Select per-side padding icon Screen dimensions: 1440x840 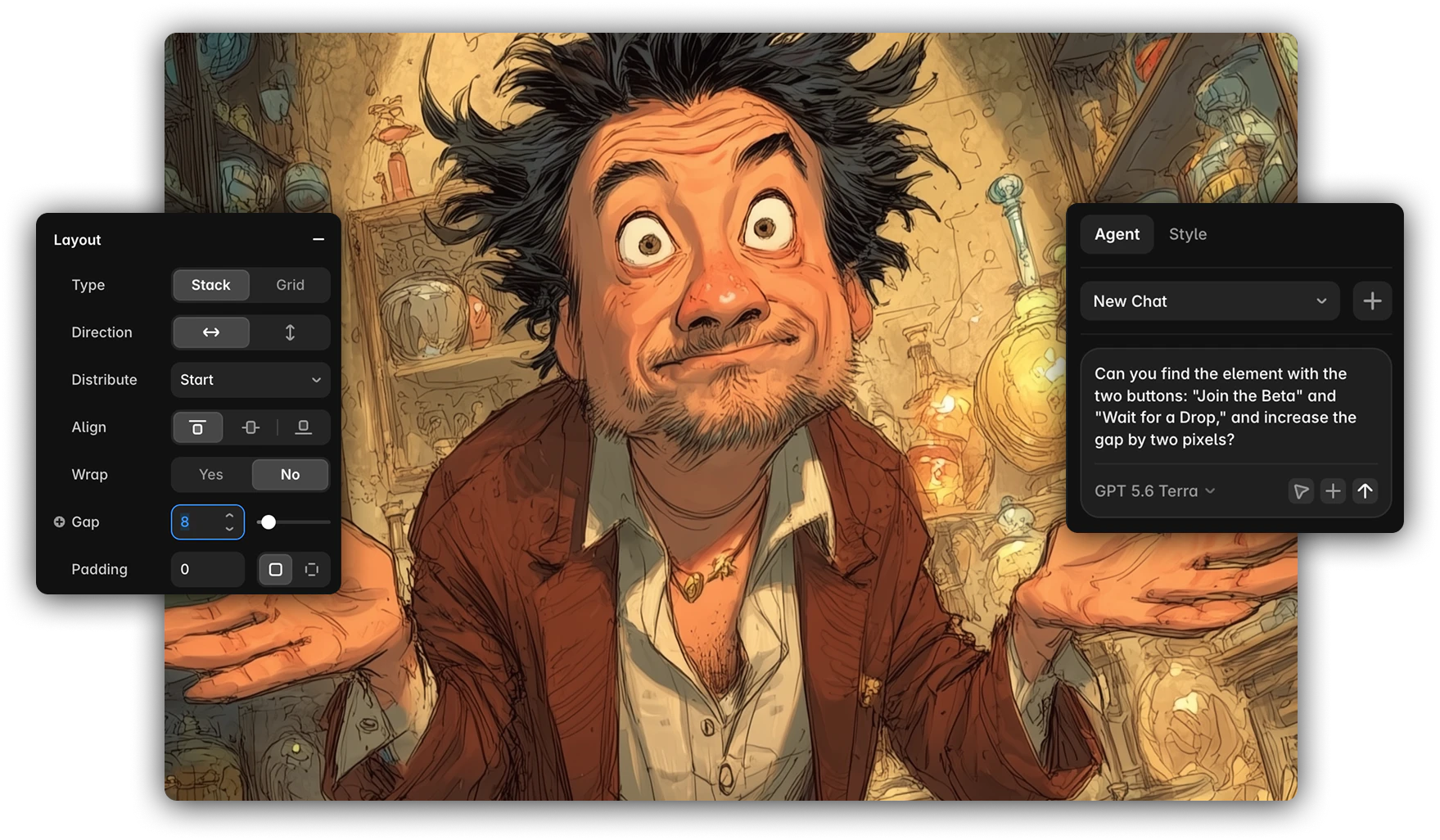312,569
